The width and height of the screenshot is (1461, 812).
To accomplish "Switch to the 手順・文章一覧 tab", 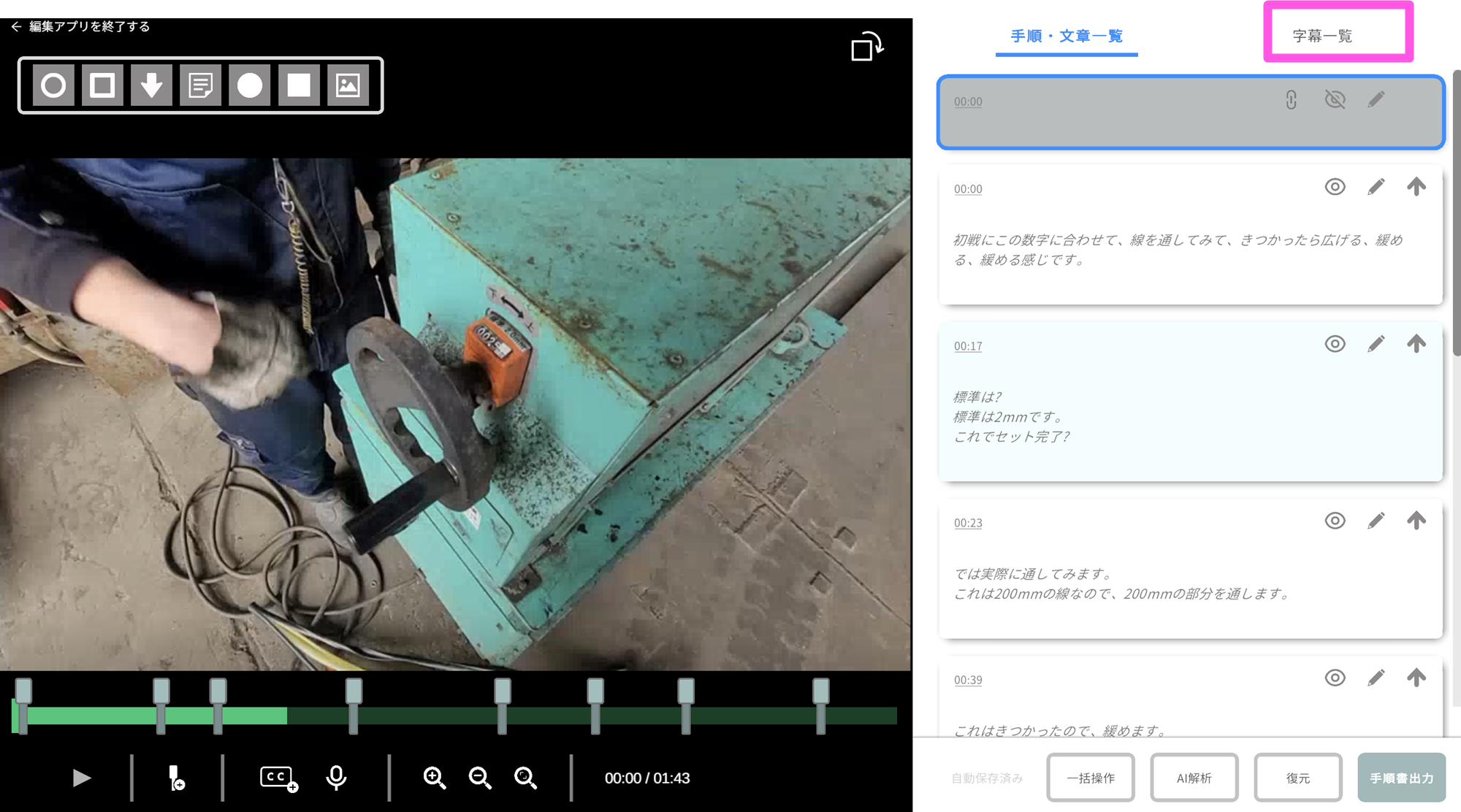I will pos(1066,36).
